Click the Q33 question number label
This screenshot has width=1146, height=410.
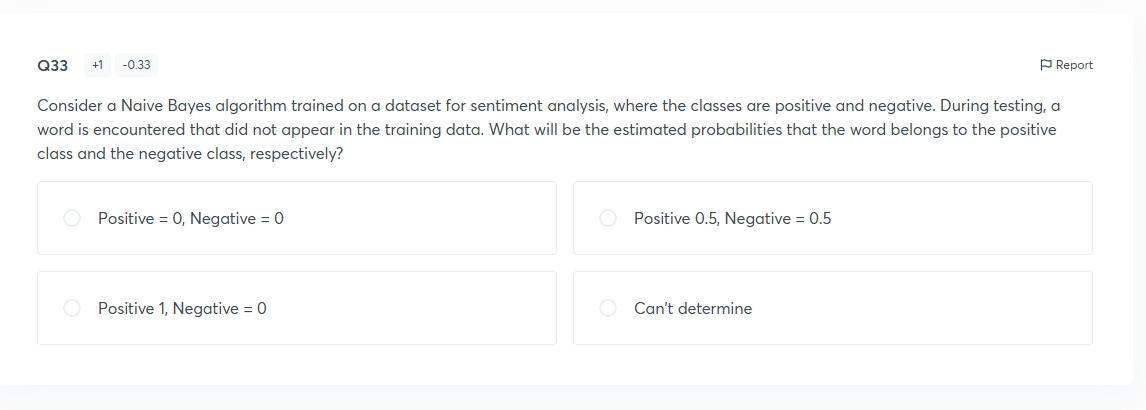pyautogui.click(x=53, y=66)
